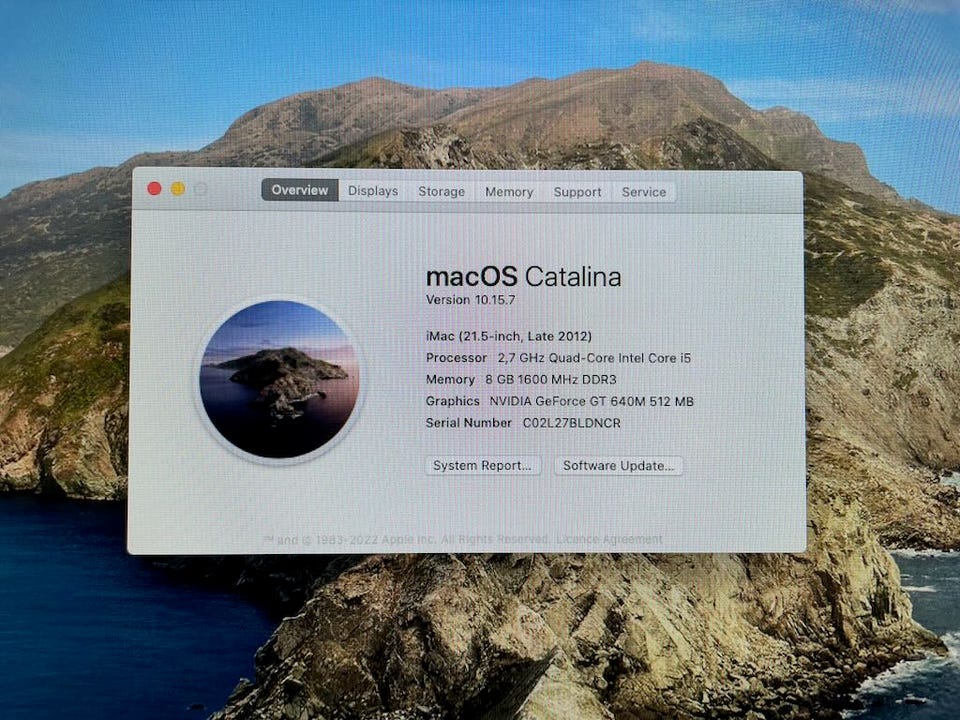Close the About This Mac window
The image size is (960, 720).
[154, 189]
